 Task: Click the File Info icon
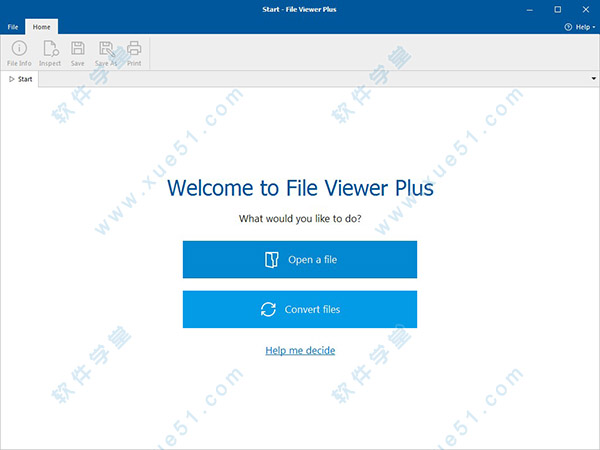(18, 48)
